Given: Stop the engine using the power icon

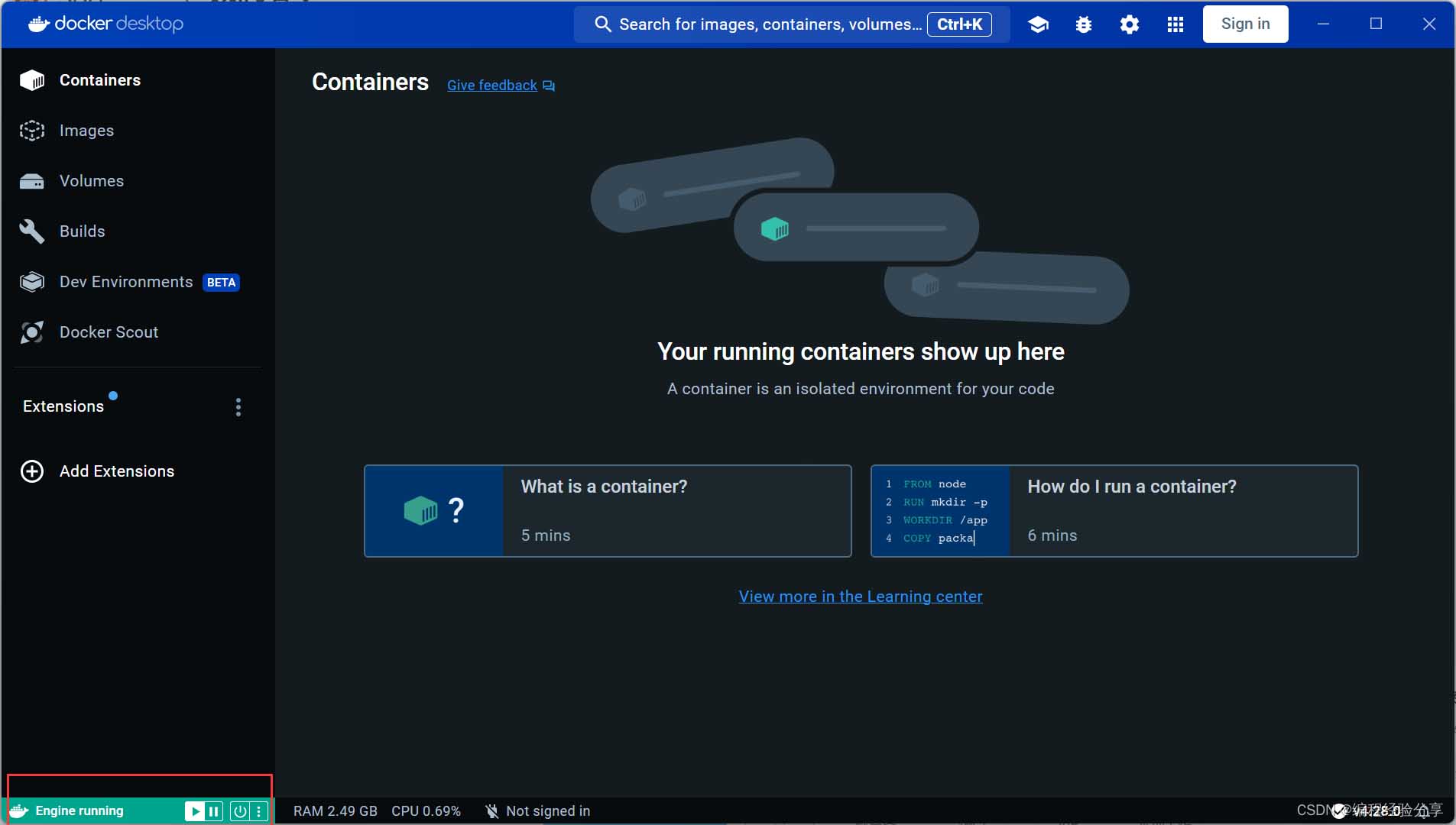Looking at the screenshot, I should coord(240,810).
